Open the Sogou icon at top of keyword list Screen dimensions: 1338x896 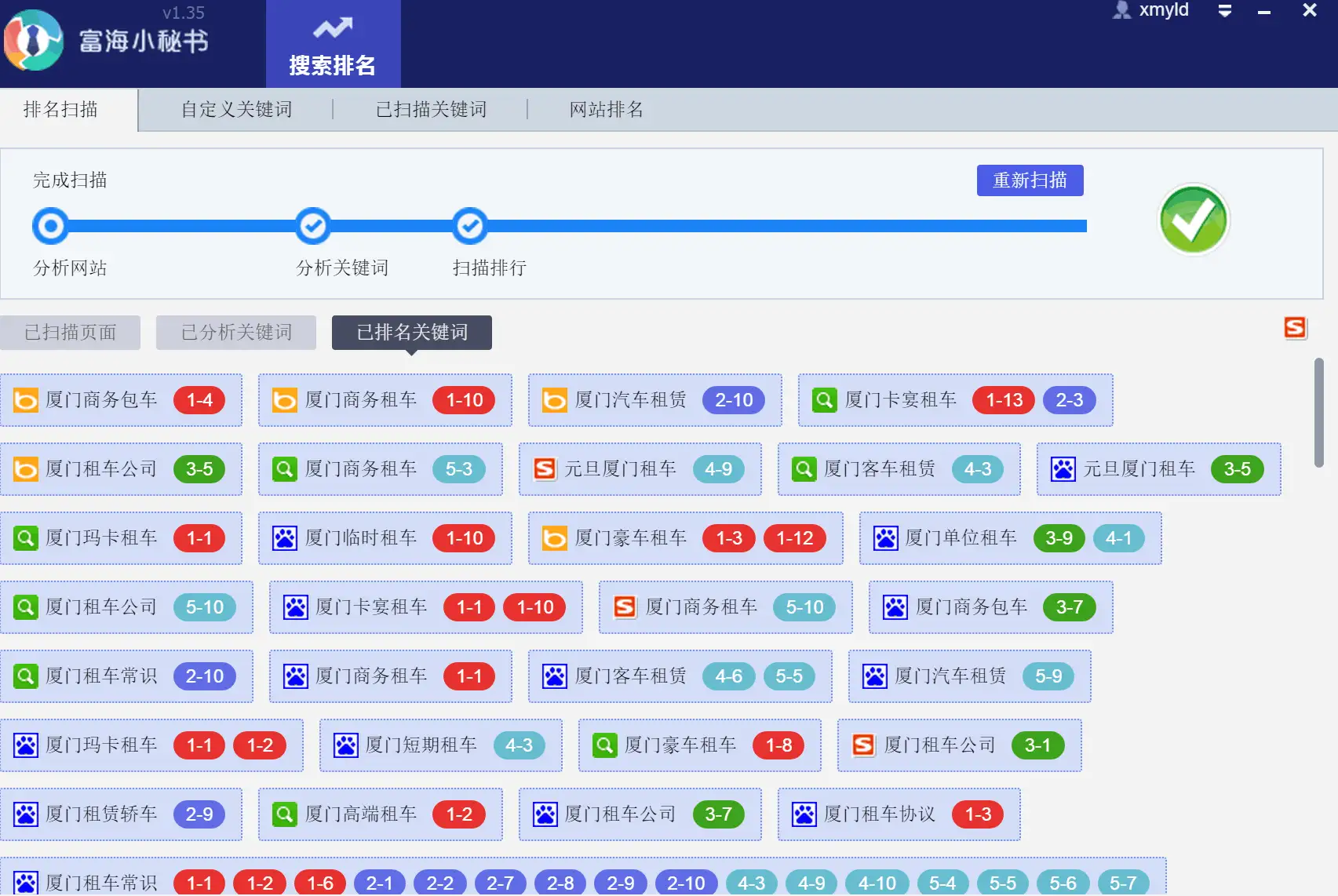(1295, 330)
